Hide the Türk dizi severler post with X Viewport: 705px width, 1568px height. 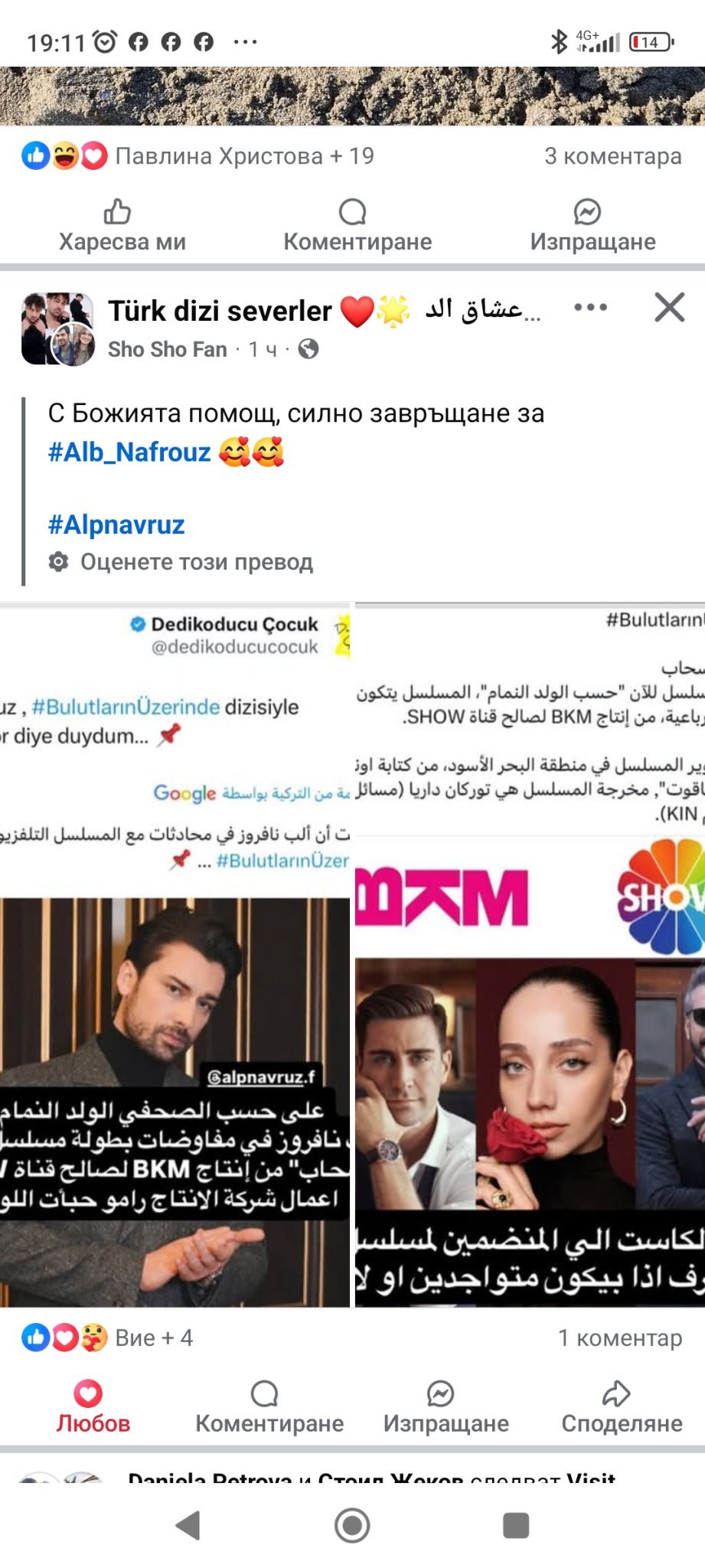point(670,308)
